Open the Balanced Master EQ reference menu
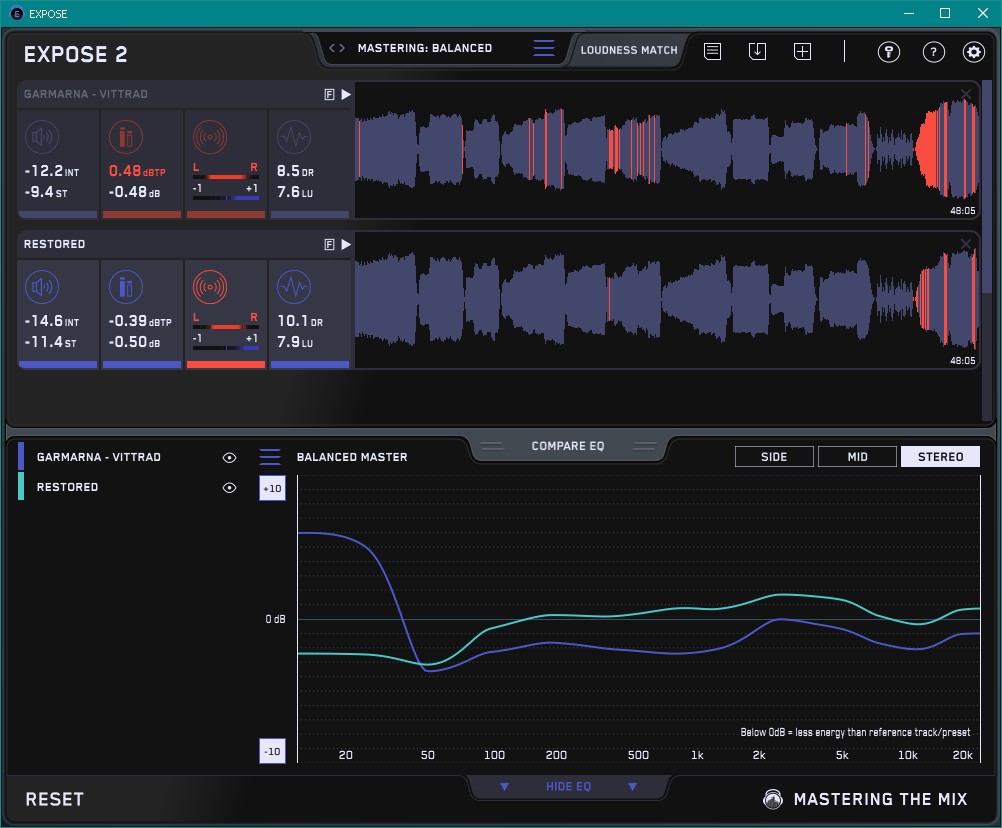 pos(270,457)
